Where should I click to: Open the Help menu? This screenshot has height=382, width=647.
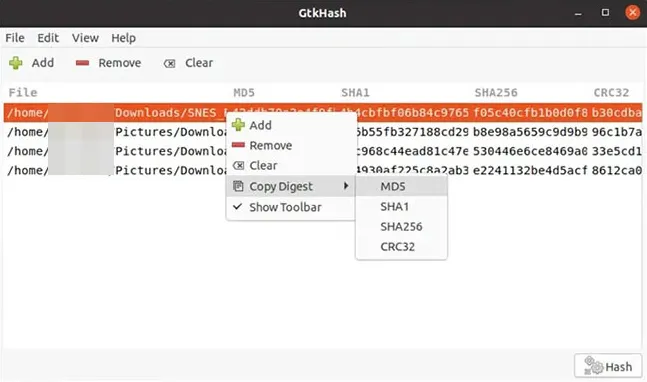click(123, 38)
